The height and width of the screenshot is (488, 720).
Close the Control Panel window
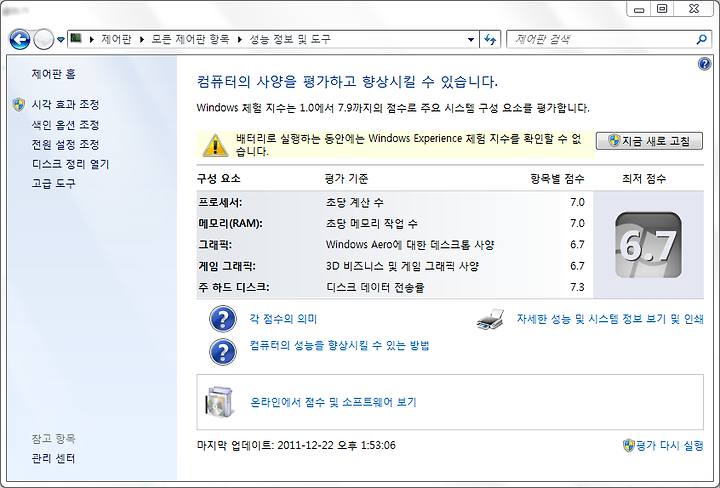click(694, 9)
